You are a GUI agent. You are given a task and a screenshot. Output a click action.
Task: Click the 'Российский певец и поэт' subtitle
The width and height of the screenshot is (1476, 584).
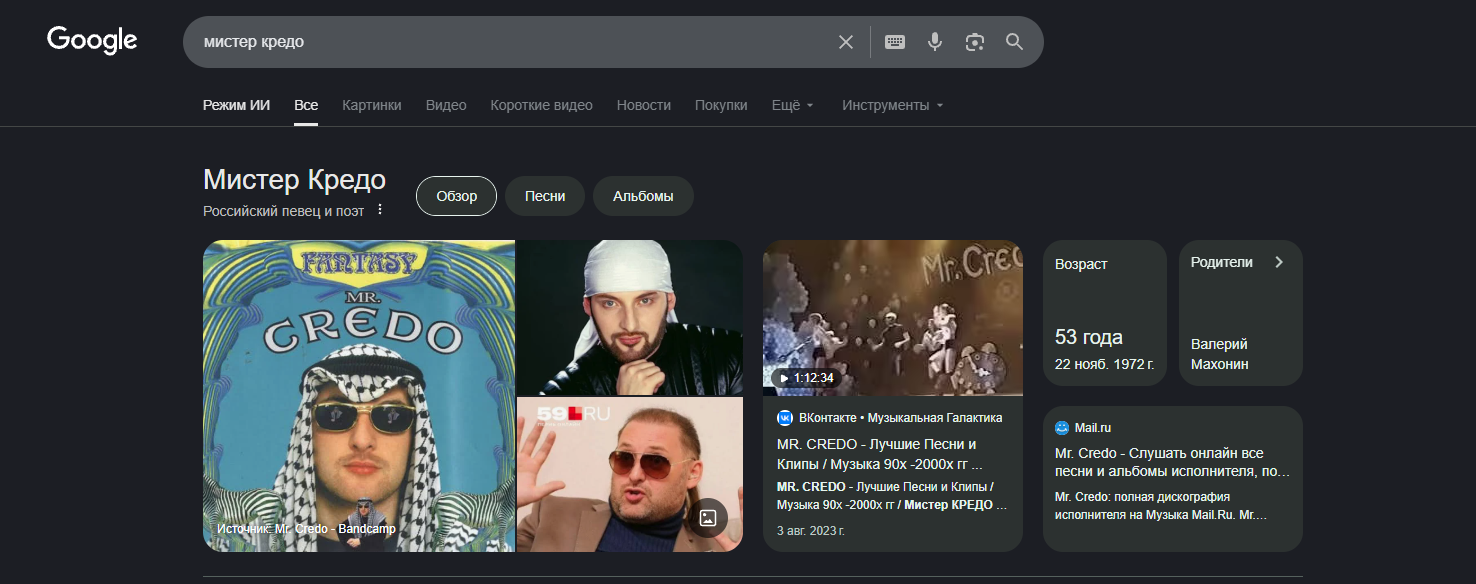coord(283,211)
